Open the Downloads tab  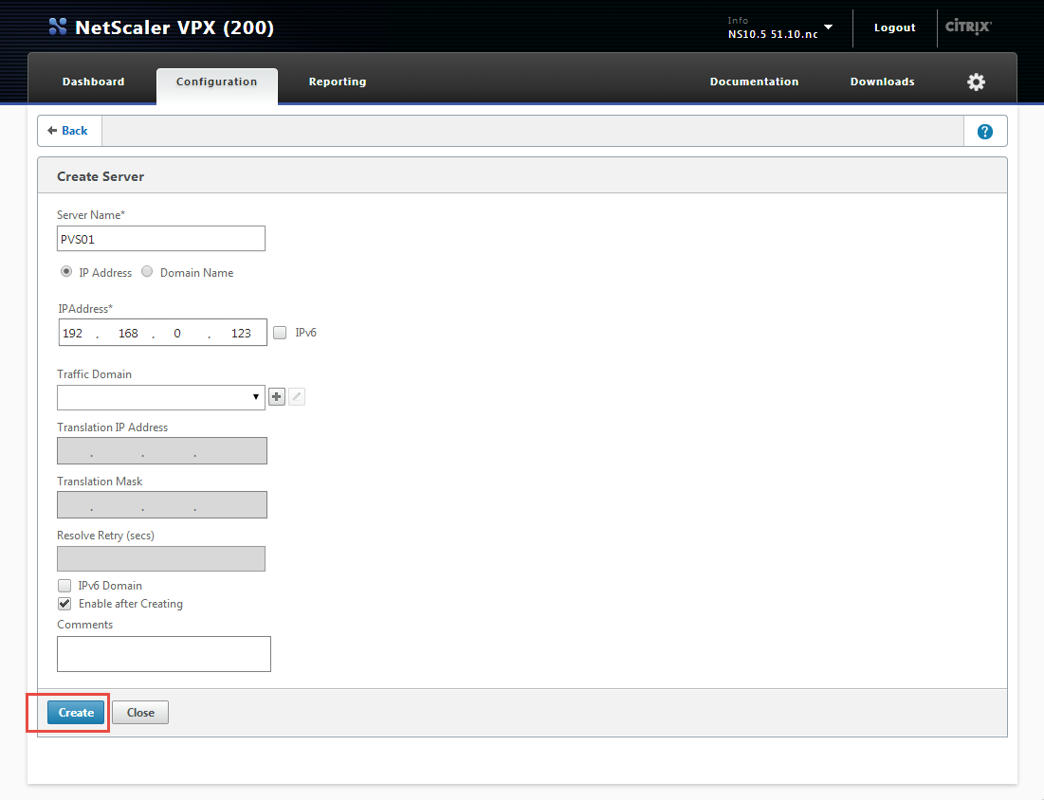point(882,82)
